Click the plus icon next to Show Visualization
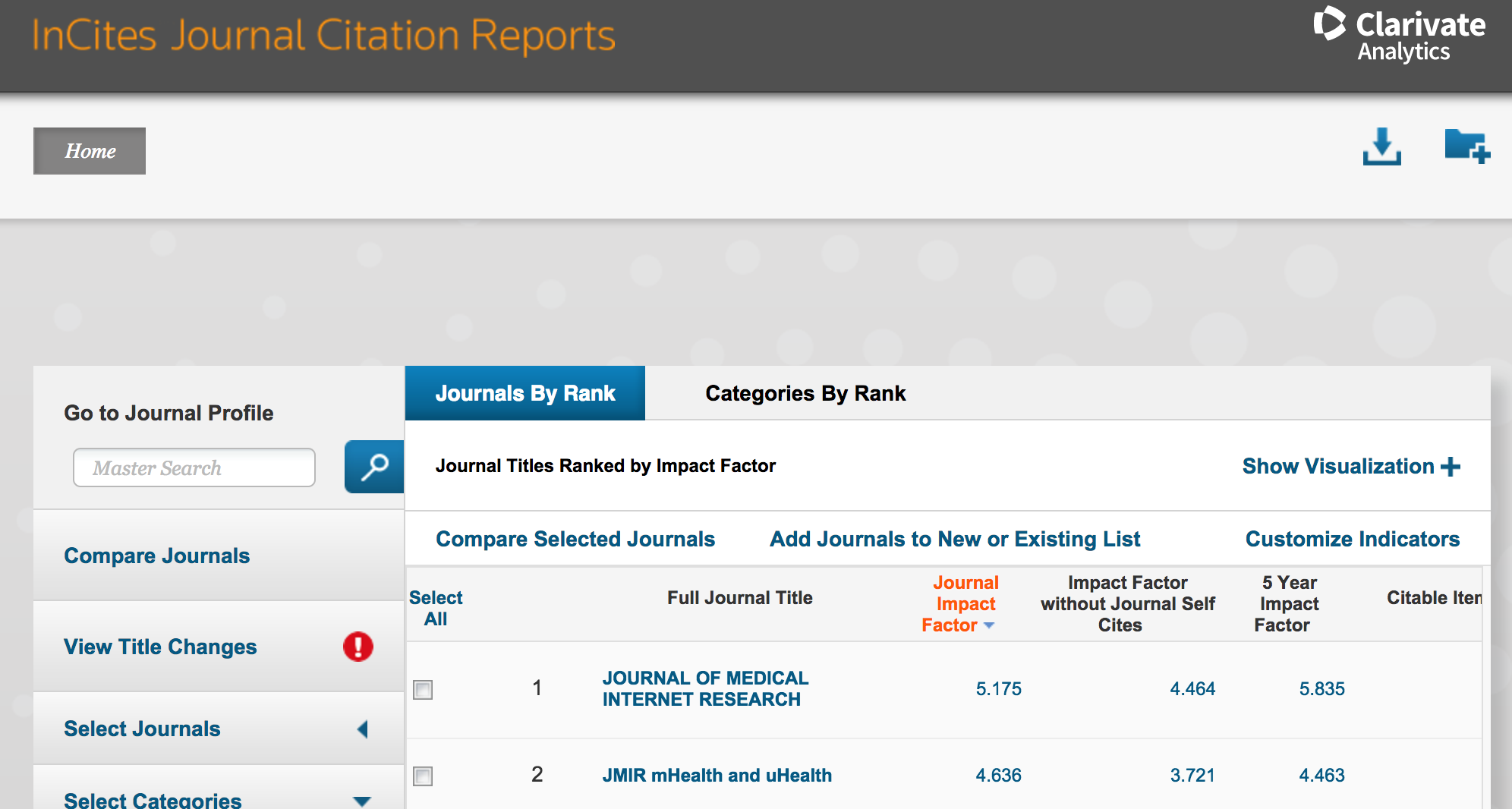1512x809 pixels. click(x=1450, y=467)
